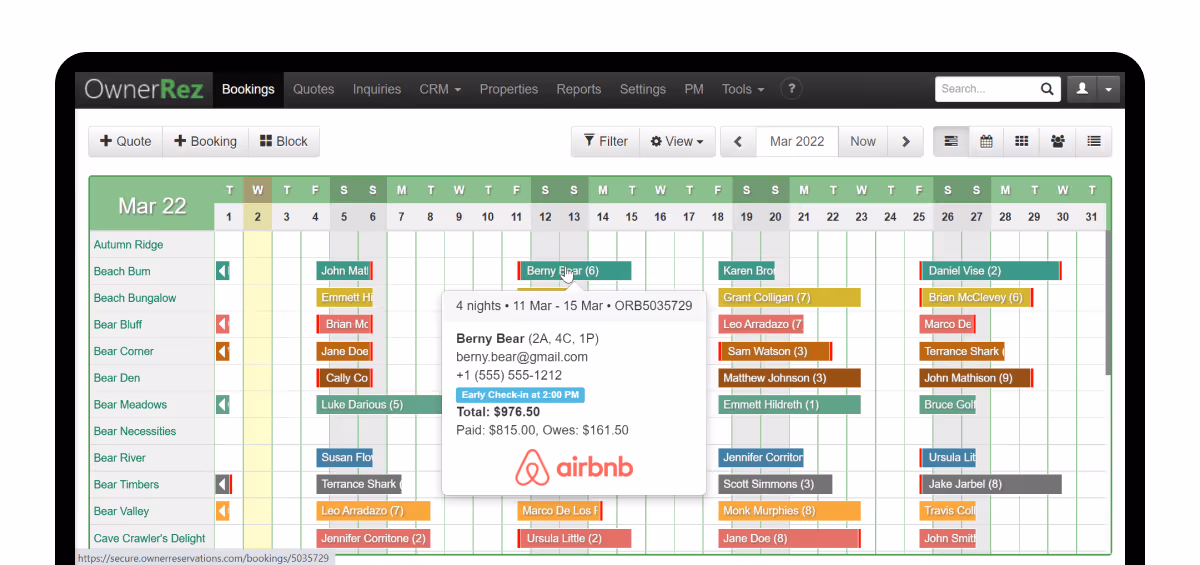
Task: Expand the user account dropdown arrow
Action: tap(1108, 89)
